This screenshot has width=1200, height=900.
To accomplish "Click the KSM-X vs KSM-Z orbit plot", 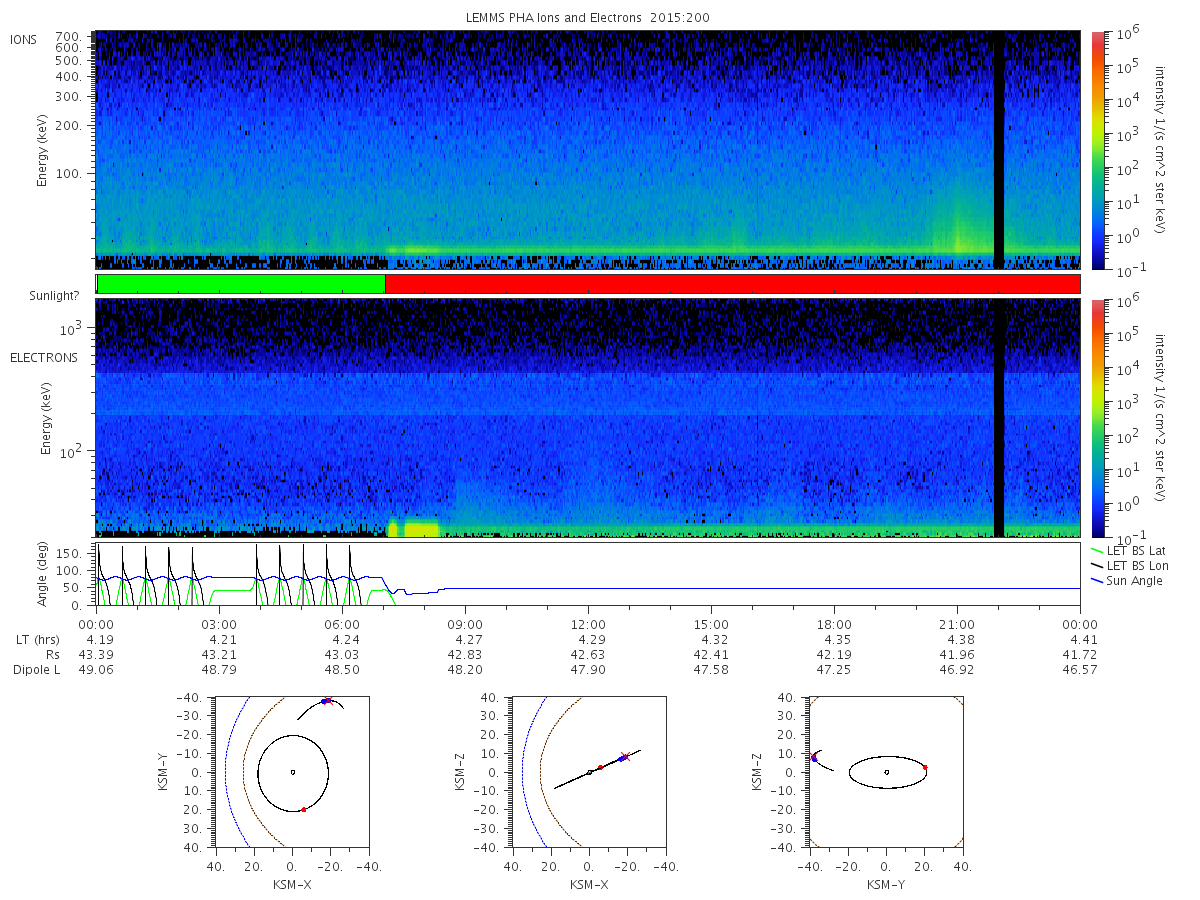I will (x=588, y=772).
